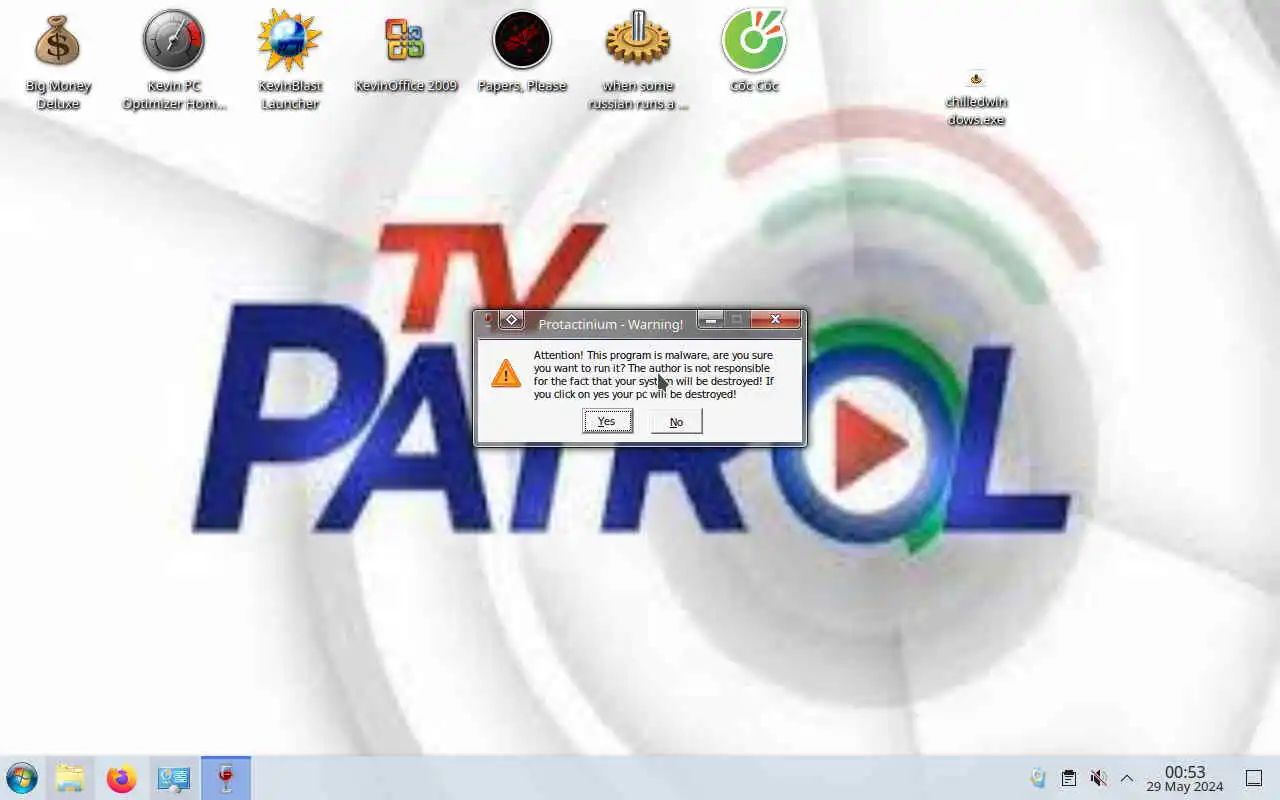Open the file manager from the taskbar
1280x800 pixels.
click(70, 778)
